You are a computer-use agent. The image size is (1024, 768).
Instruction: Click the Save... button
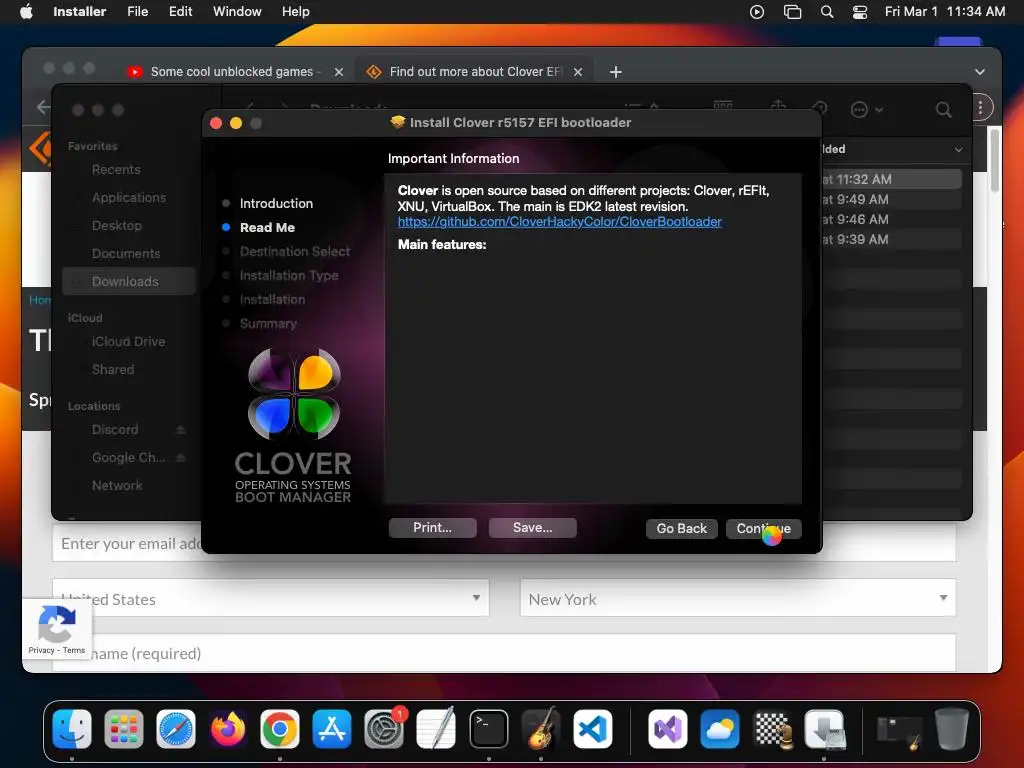(532, 528)
